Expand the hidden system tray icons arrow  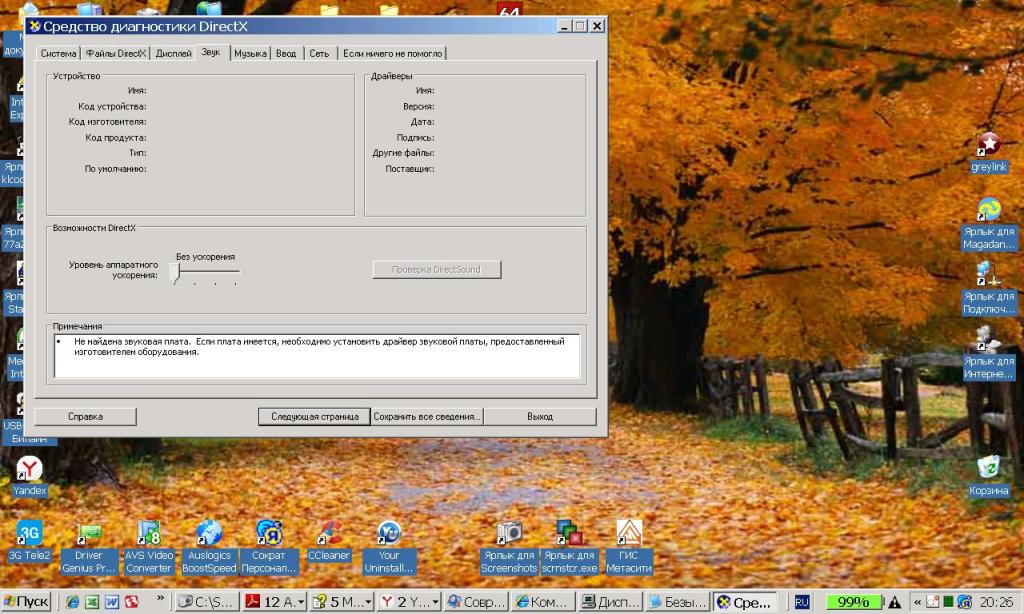917,602
